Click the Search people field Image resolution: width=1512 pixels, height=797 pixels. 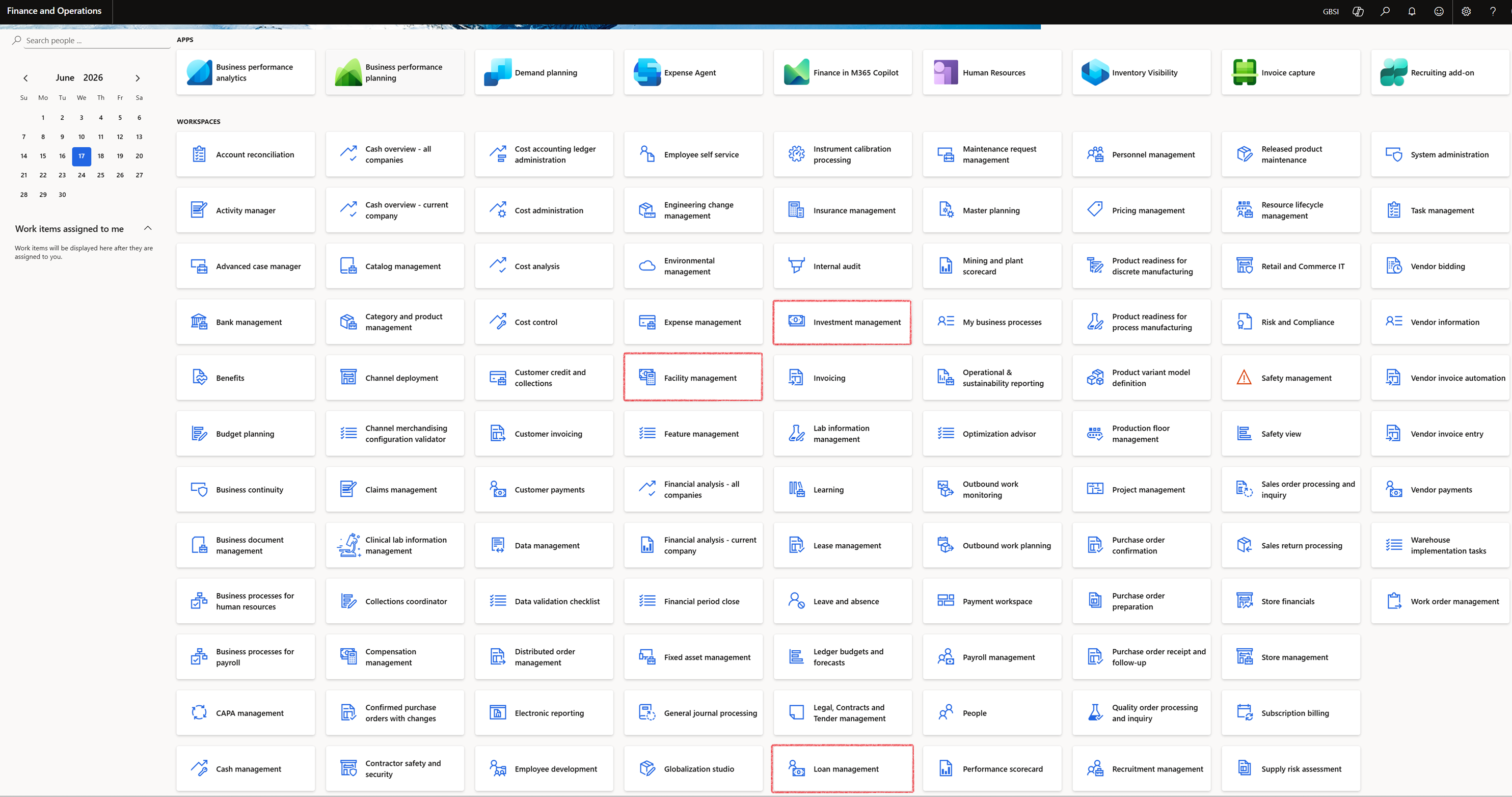[x=97, y=41]
